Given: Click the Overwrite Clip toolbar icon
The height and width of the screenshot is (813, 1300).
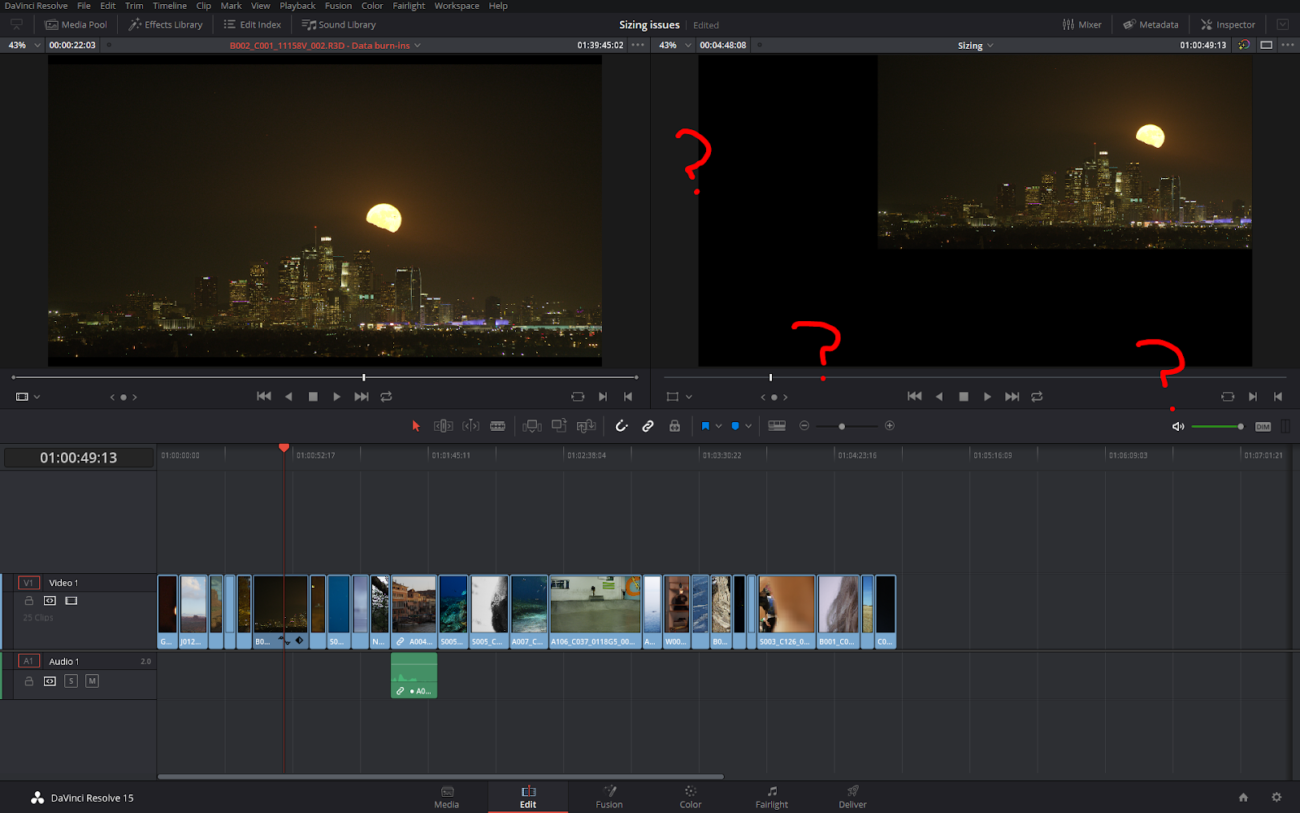Looking at the screenshot, I should point(559,426).
